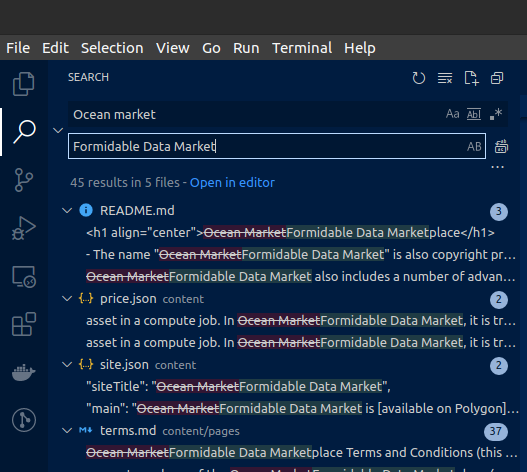Open the Go menu

point(211,48)
